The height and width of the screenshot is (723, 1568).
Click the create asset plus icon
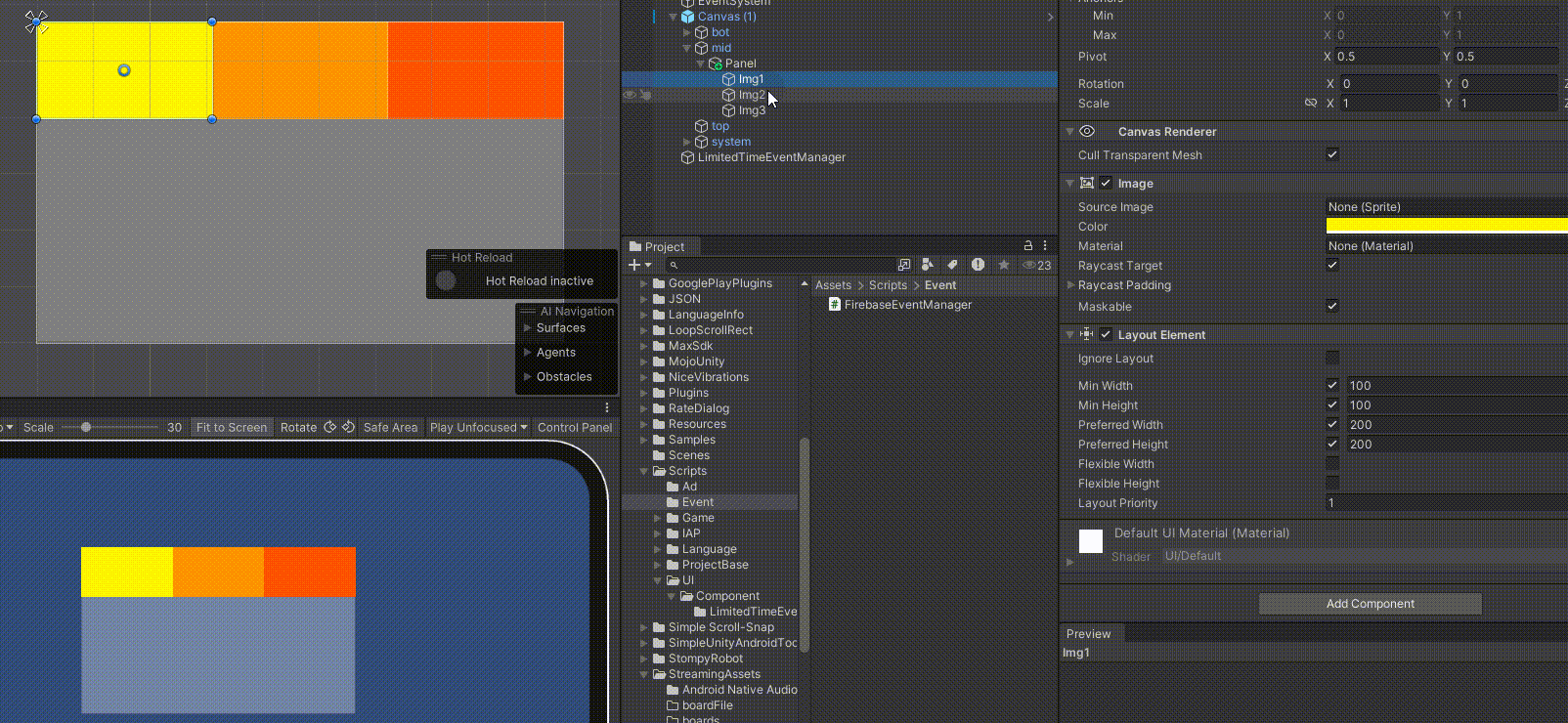pyautogui.click(x=634, y=265)
